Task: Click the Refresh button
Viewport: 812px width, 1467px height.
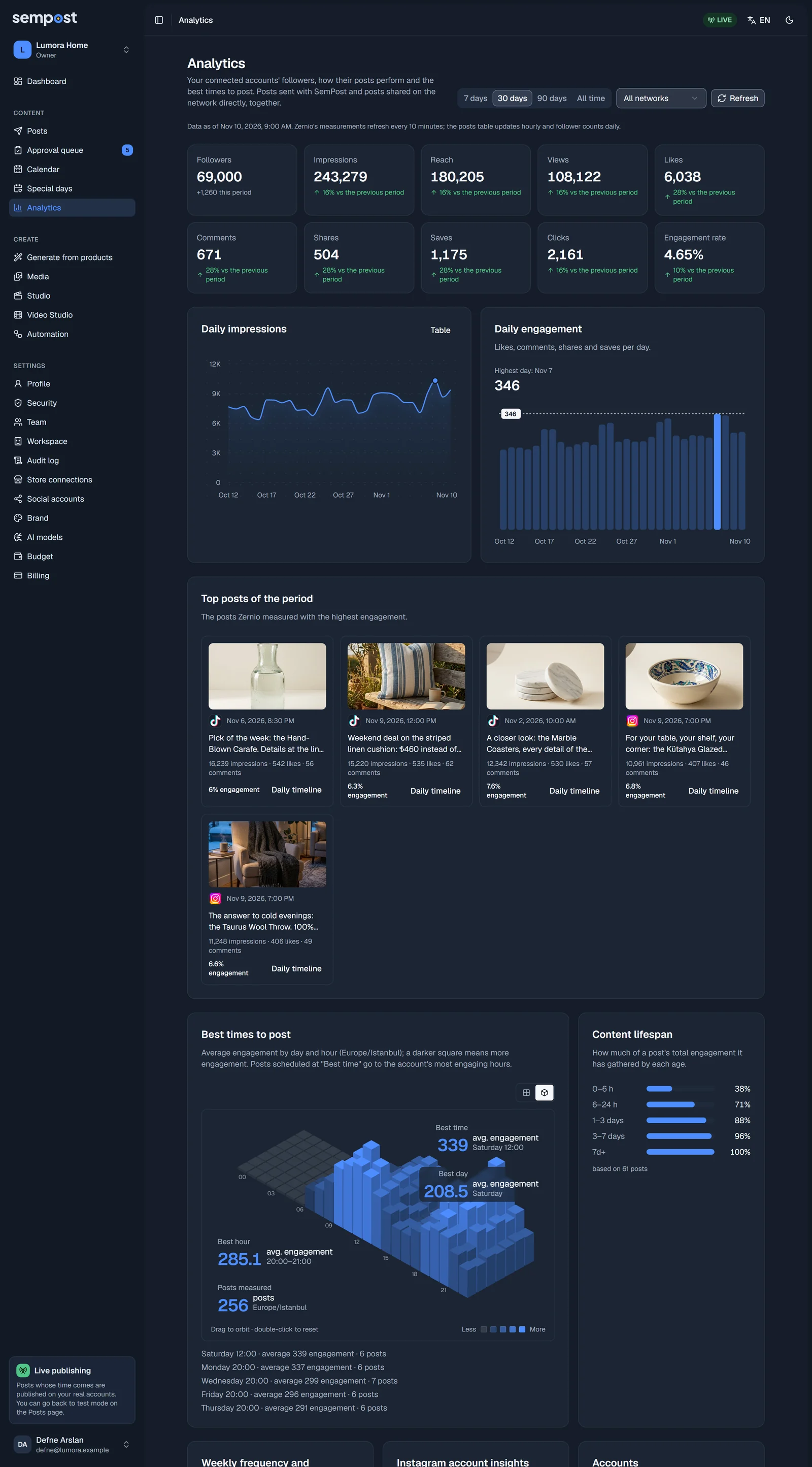Action: [737, 99]
